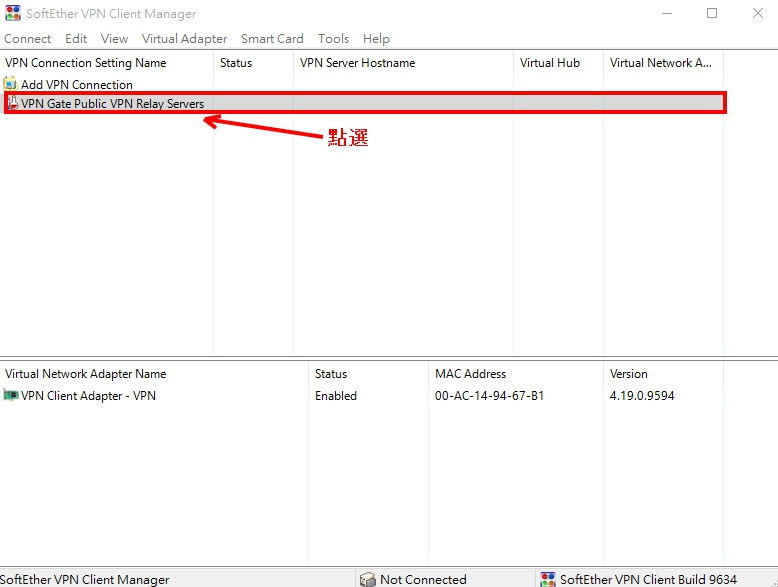Screen dimensions: 778x587
Task: Open the Tools menu
Action: coord(333,39)
